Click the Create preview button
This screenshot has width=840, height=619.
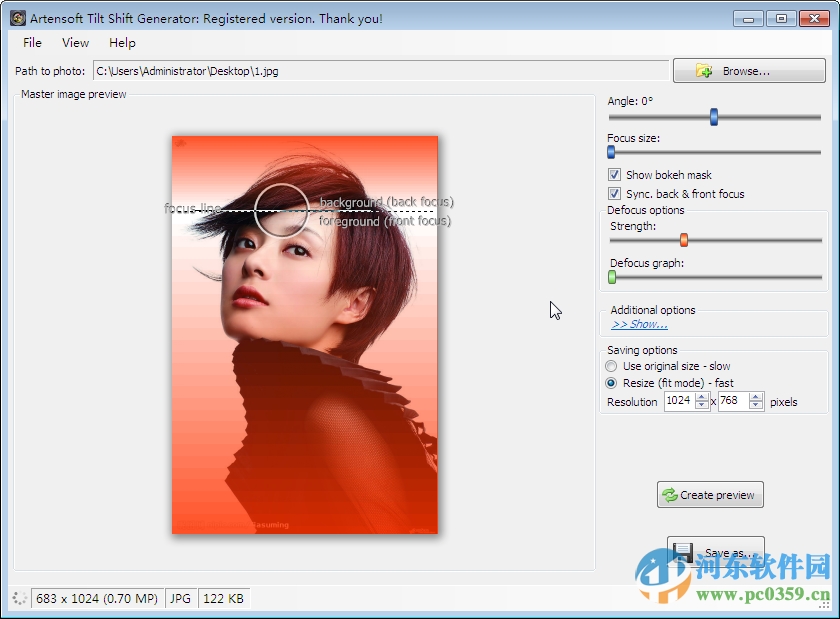(x=710, y=494)
